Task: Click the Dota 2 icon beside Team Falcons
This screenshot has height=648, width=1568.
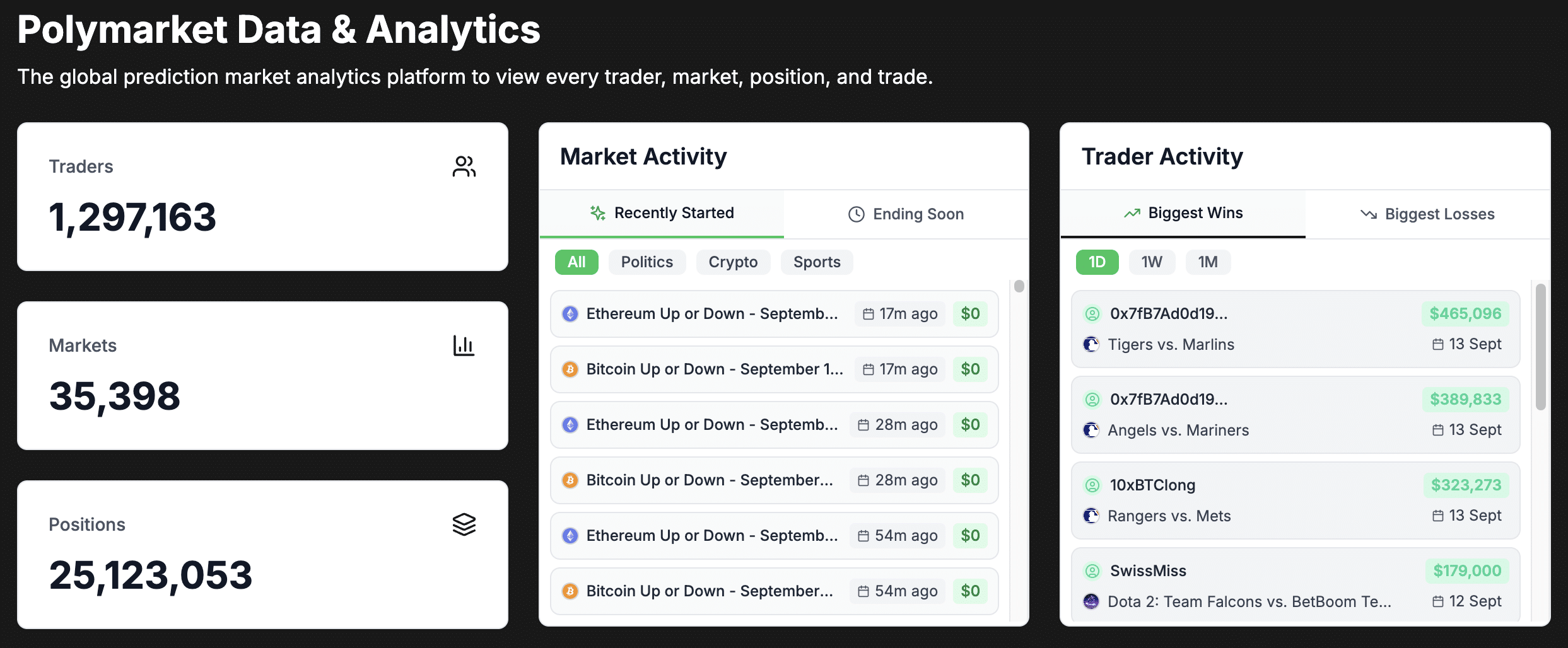Action: (1091, 601)
